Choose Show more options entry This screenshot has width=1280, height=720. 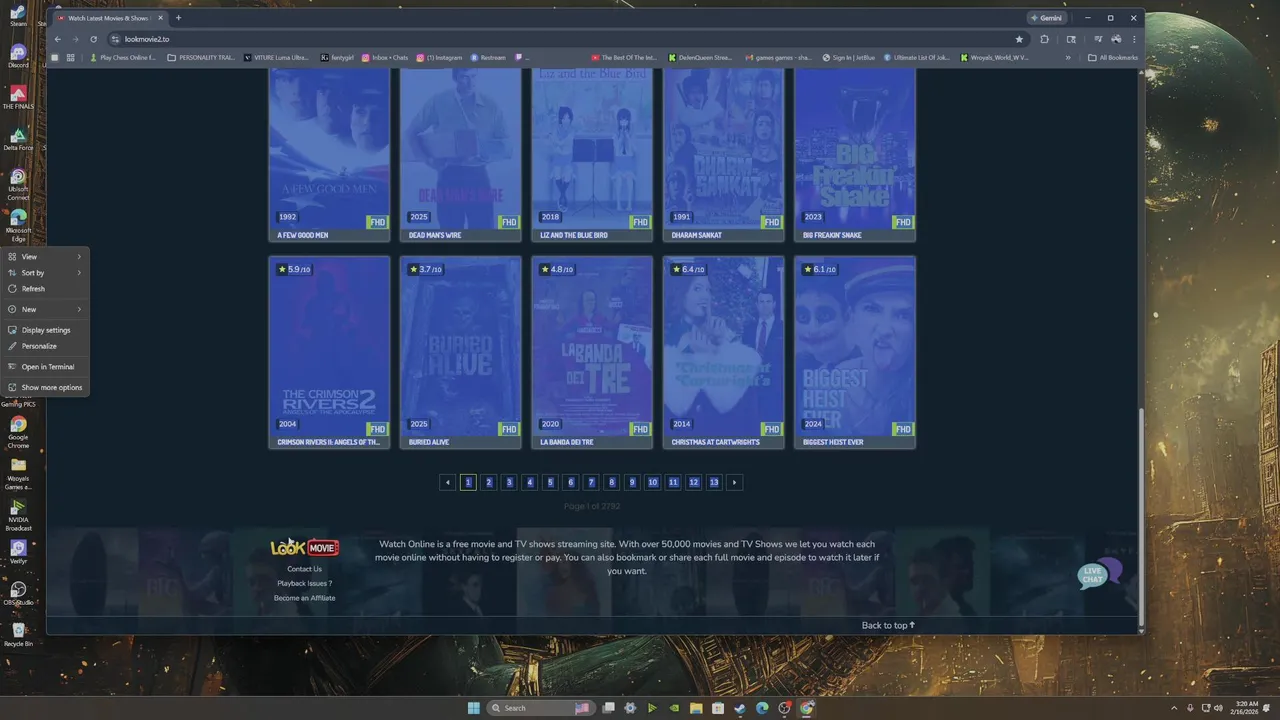pyautogui.click(x=46, y=387)
